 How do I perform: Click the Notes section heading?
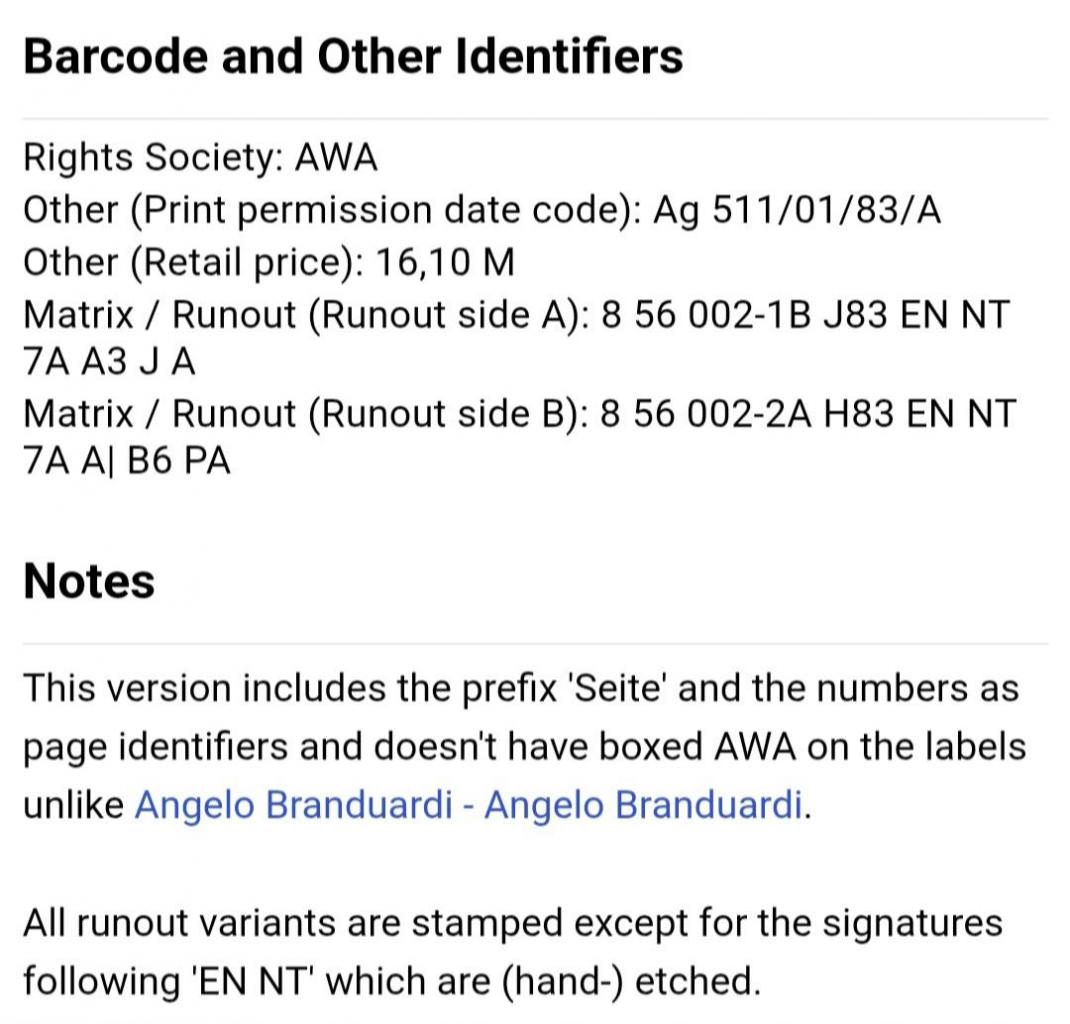[89, 581]
